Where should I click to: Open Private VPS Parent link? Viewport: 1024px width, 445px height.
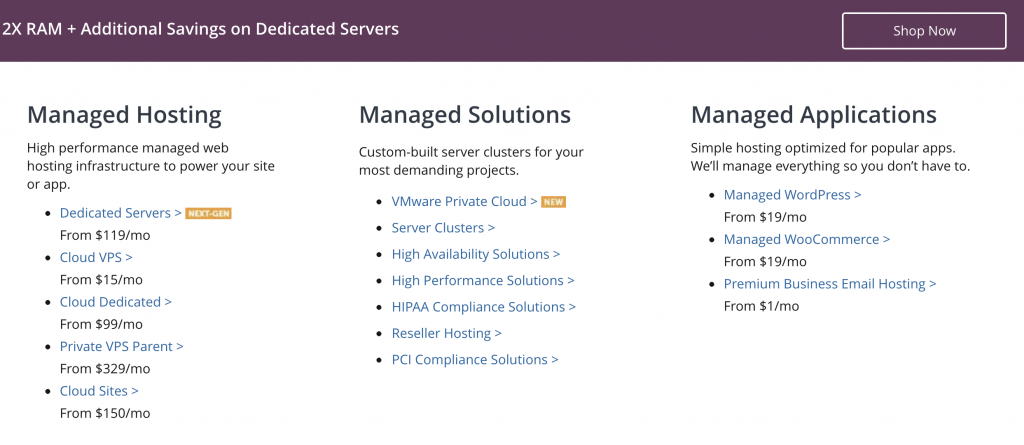pyautogui.click(x=121, y=346)
